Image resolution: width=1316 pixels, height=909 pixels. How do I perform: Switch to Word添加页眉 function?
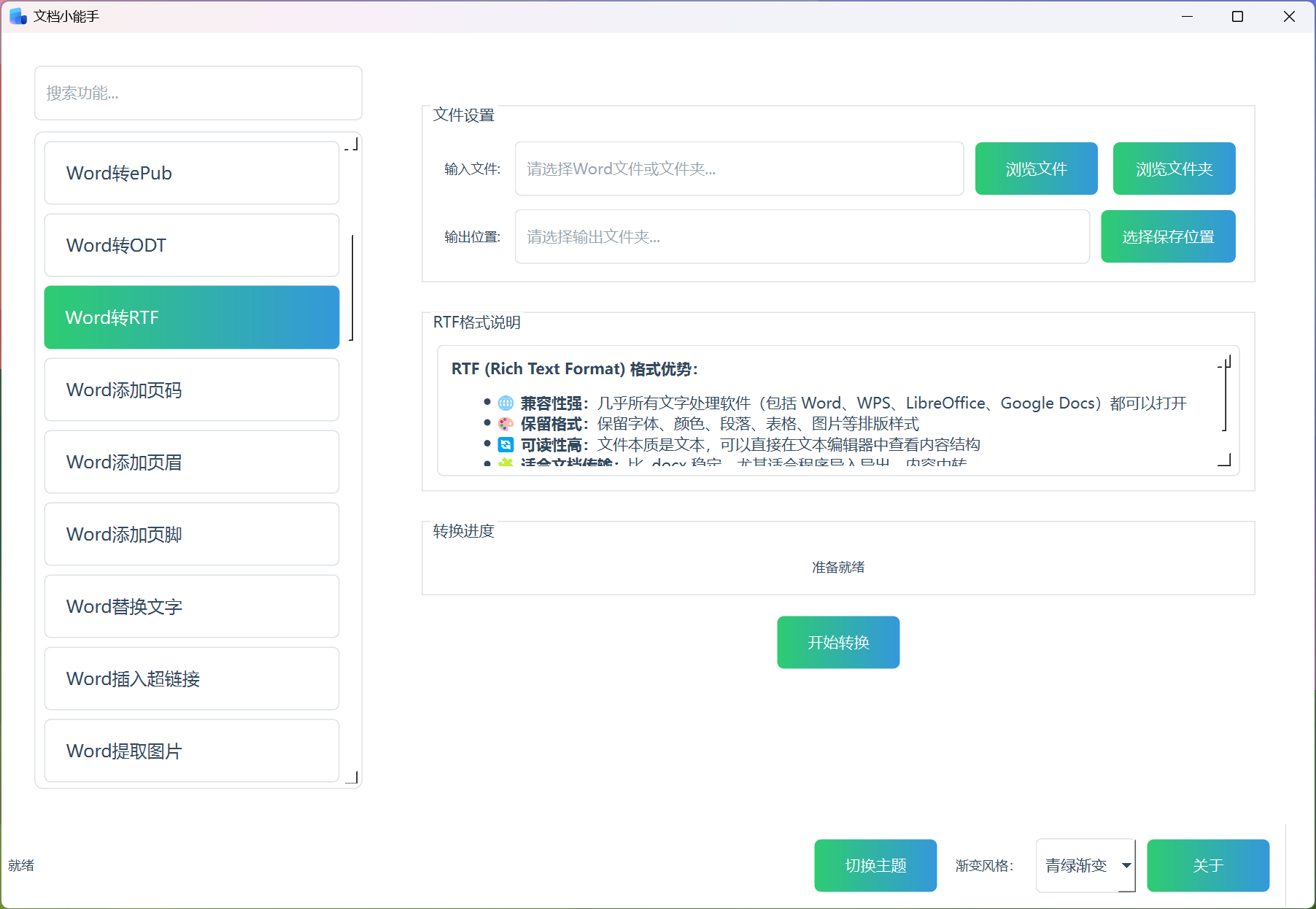pos(192,462)
